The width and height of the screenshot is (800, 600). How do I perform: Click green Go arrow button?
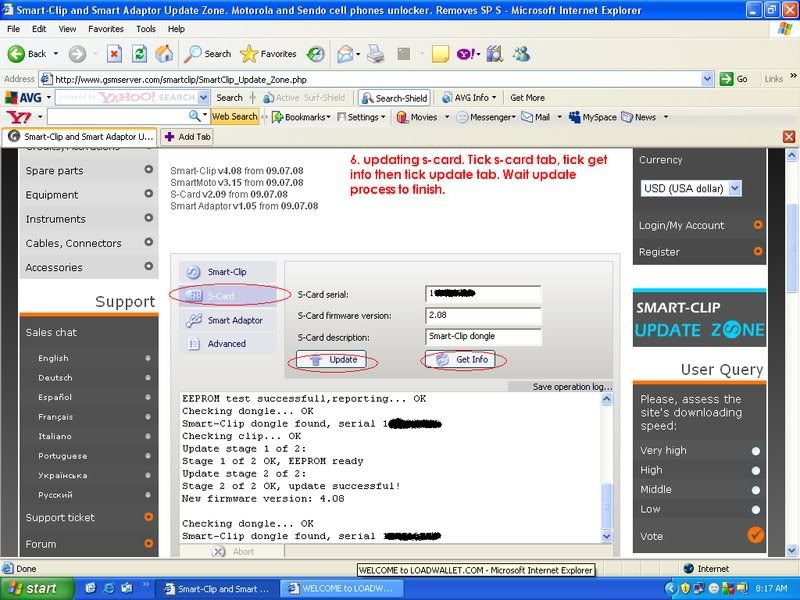pos(726,79)
